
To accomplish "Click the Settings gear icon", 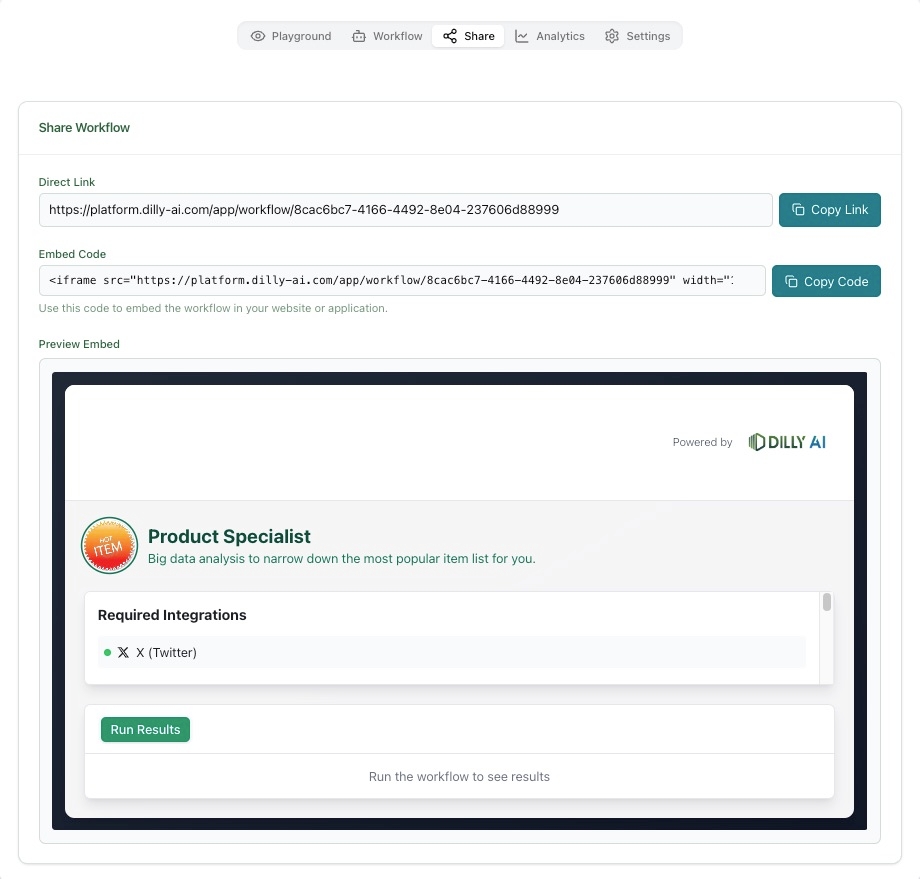I will point(612,36).
